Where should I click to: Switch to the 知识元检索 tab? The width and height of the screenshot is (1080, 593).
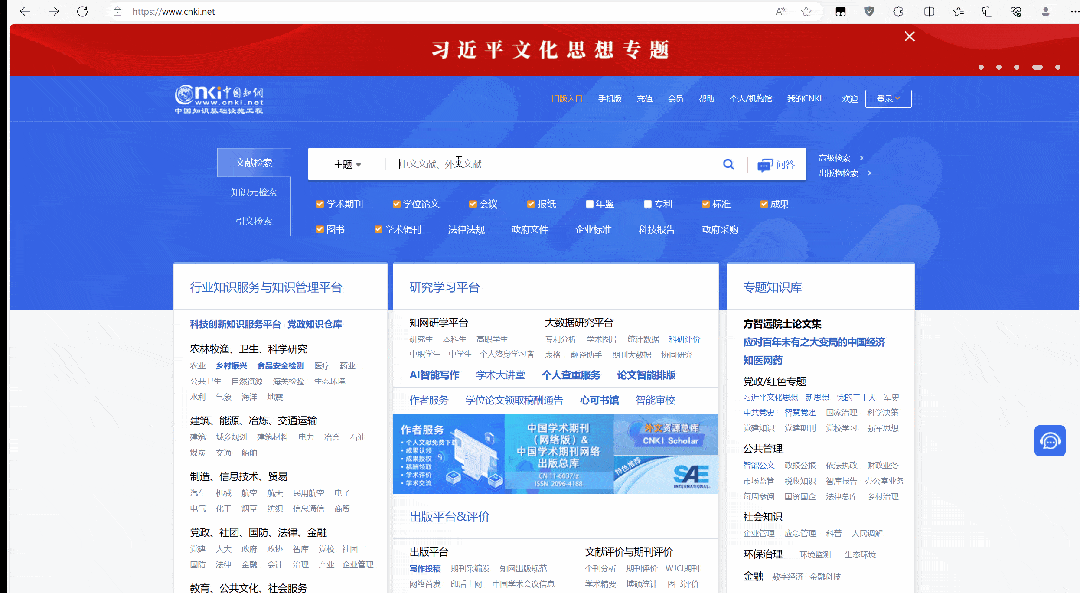[254, 191]
